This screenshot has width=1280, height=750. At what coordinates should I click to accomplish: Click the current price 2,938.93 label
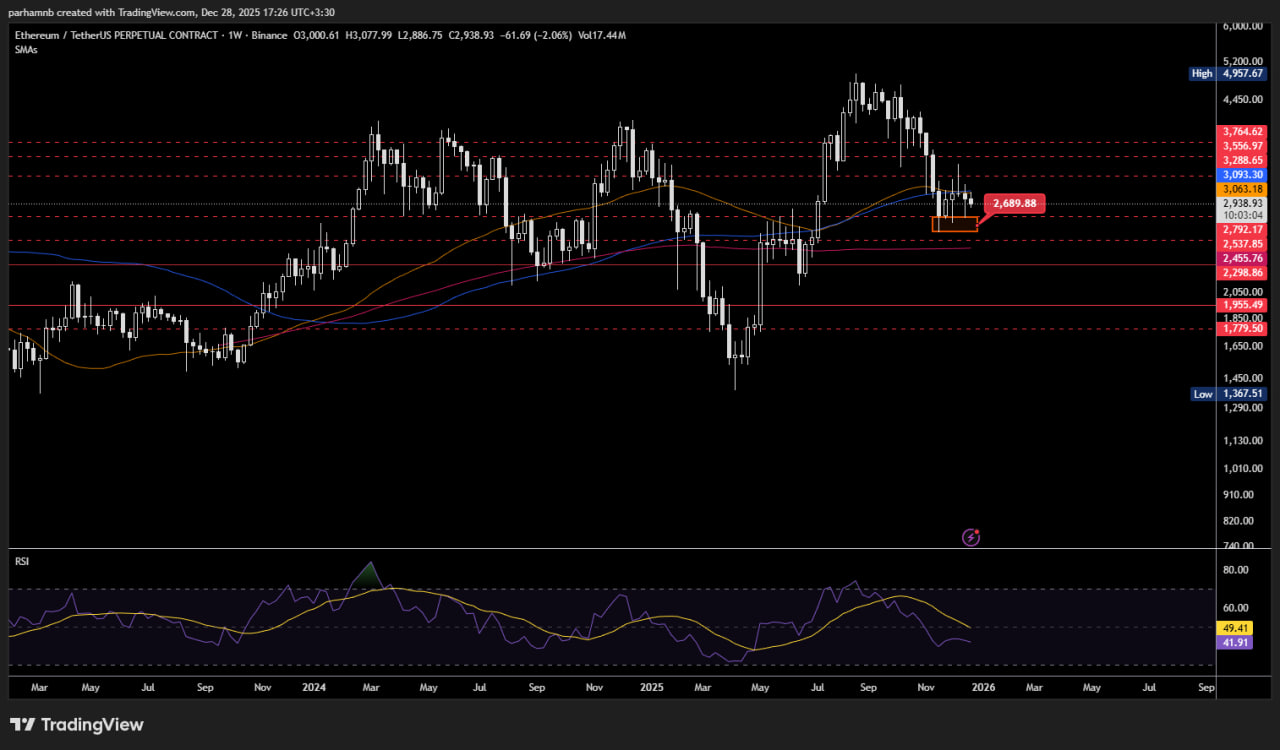click(1243, 203)
